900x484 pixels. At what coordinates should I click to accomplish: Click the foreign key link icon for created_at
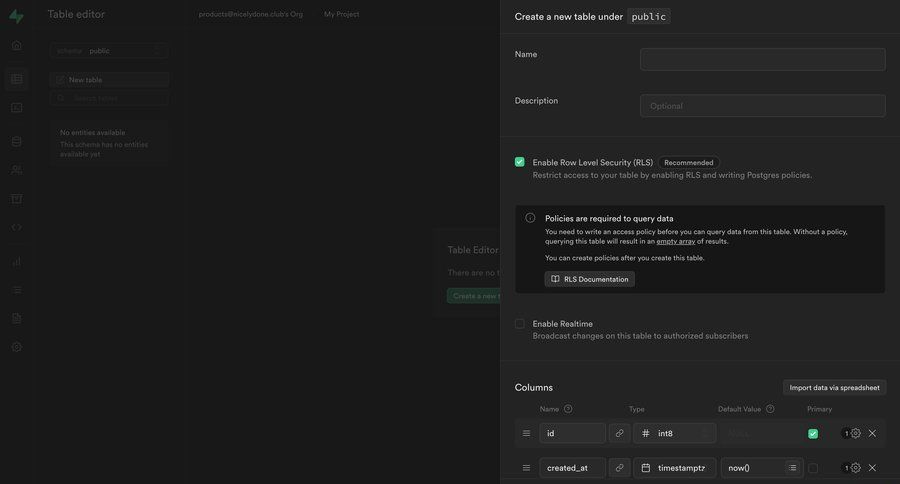619,468
